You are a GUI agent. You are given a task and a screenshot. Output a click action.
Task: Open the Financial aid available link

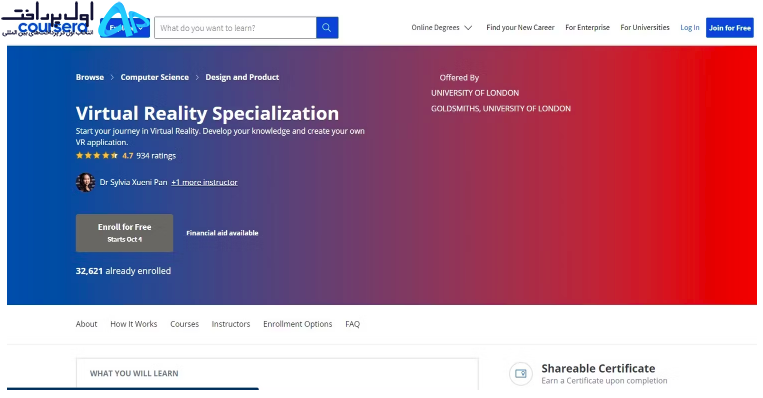pos(222,233)
